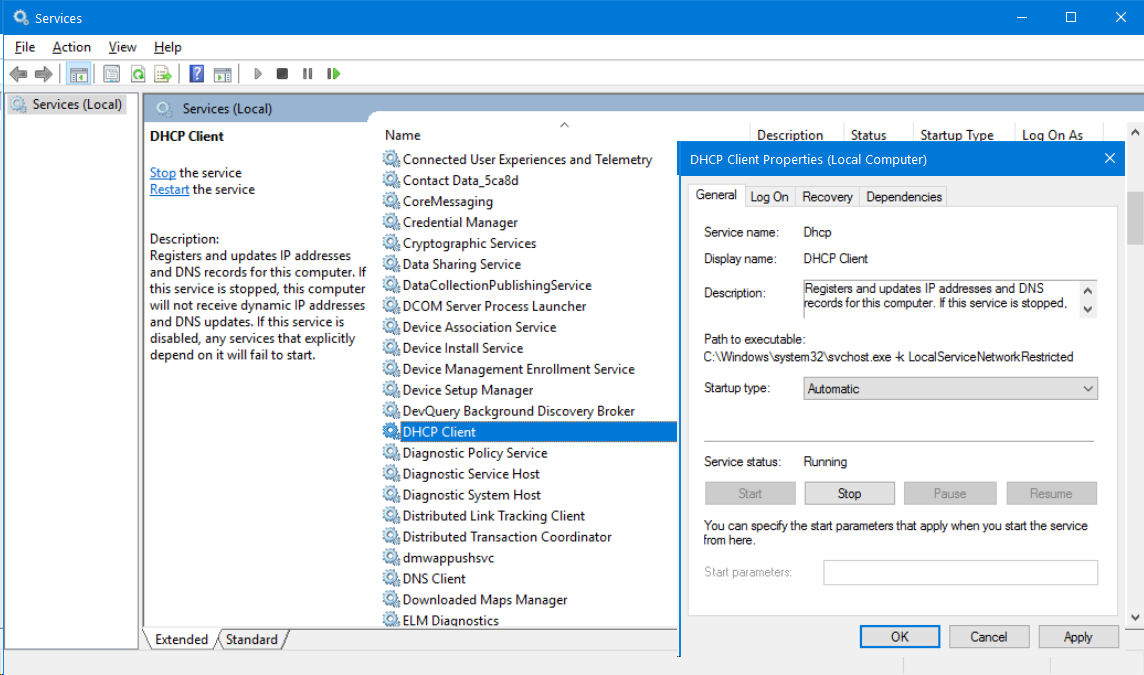
Task: Select Distributed Link Tracking Client row
Action: [x=493, y=515]
